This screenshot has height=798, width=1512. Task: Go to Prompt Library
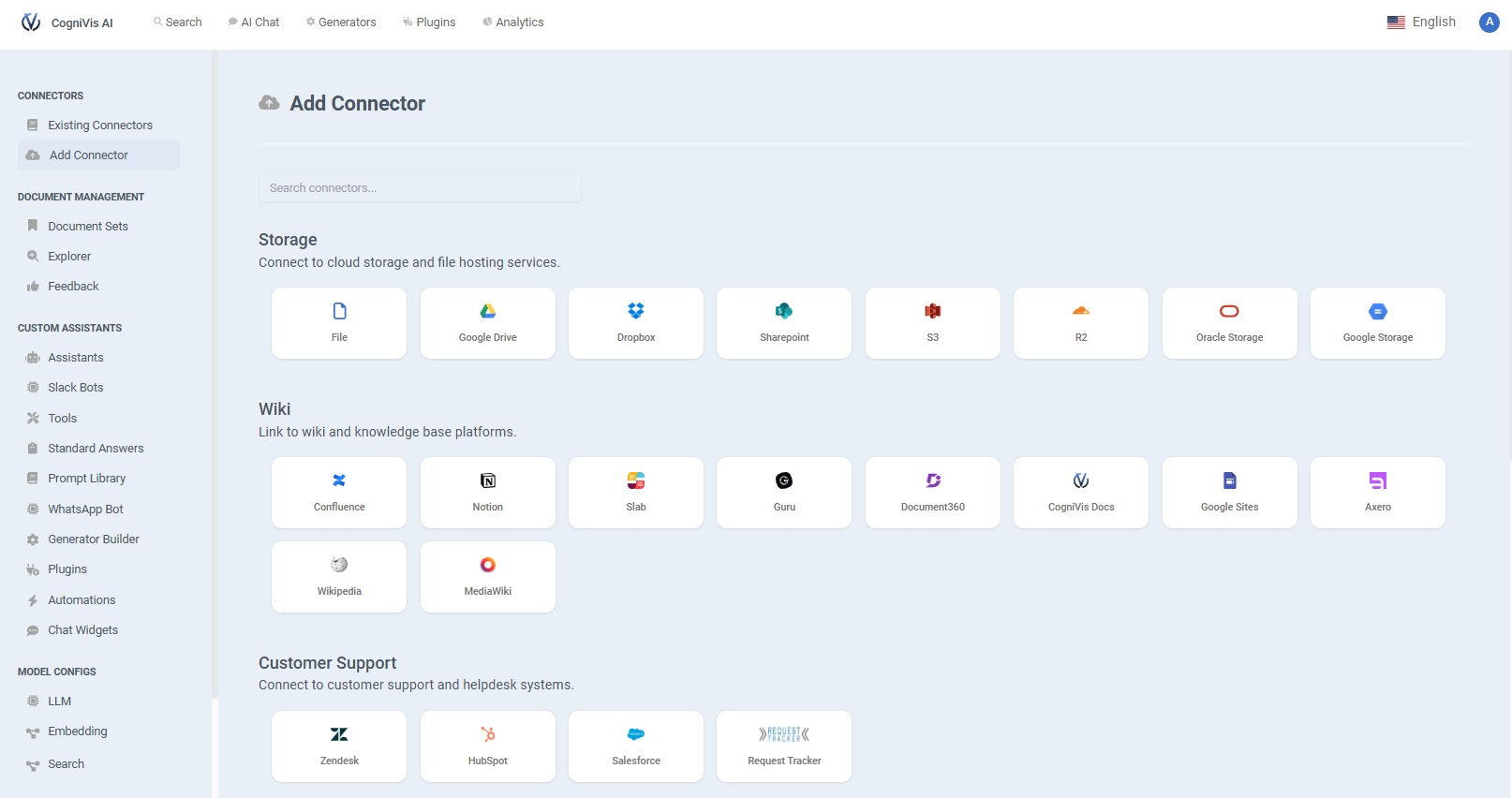click(x=98, y=478)
